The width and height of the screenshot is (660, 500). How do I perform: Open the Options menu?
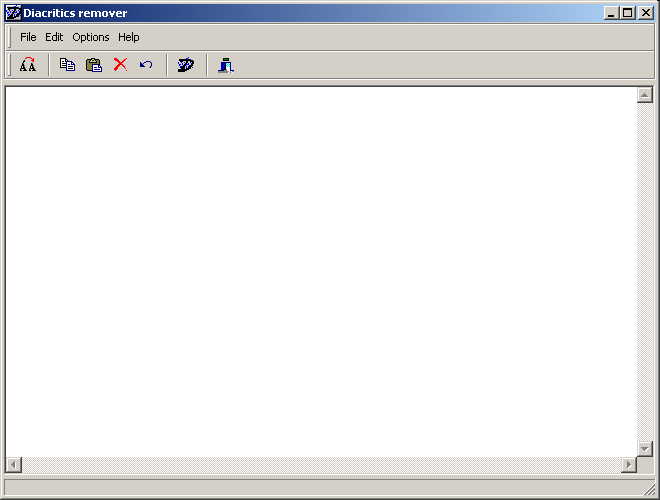tap(91, 37)
